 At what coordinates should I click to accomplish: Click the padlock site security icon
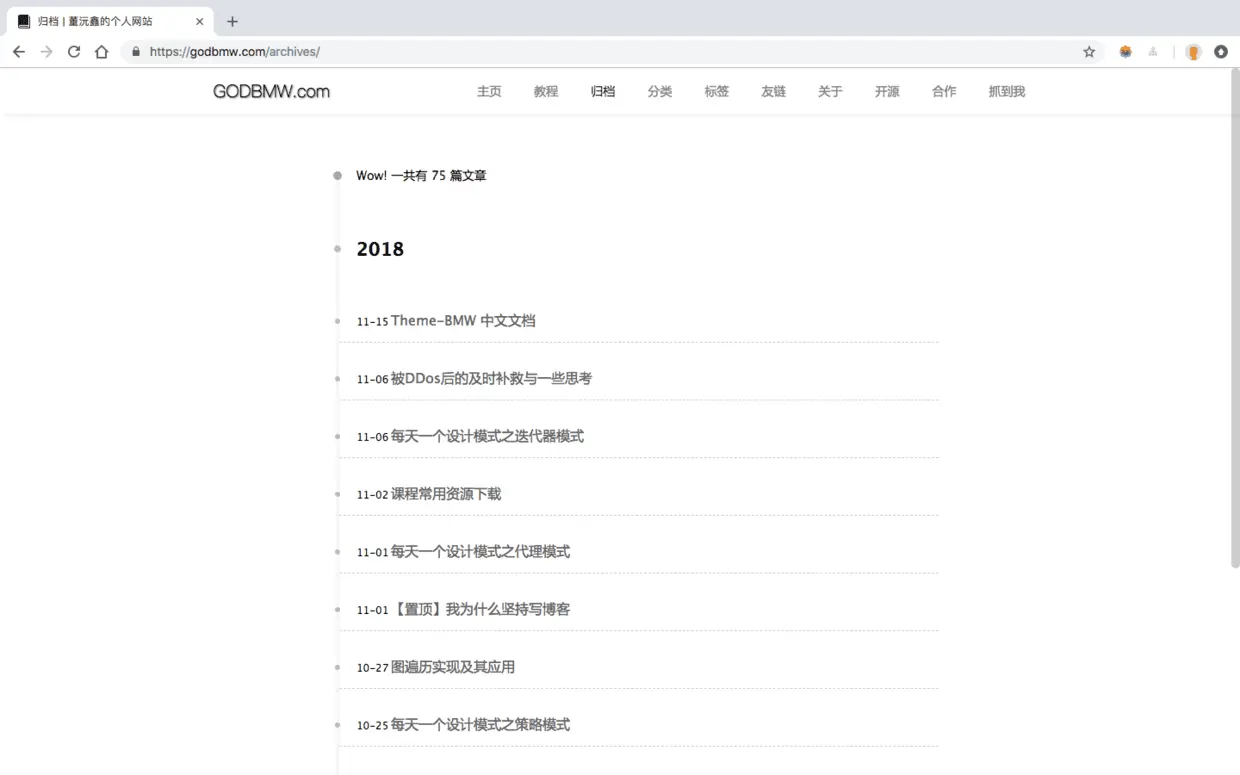pyautogui.click(x=136, y=52)
